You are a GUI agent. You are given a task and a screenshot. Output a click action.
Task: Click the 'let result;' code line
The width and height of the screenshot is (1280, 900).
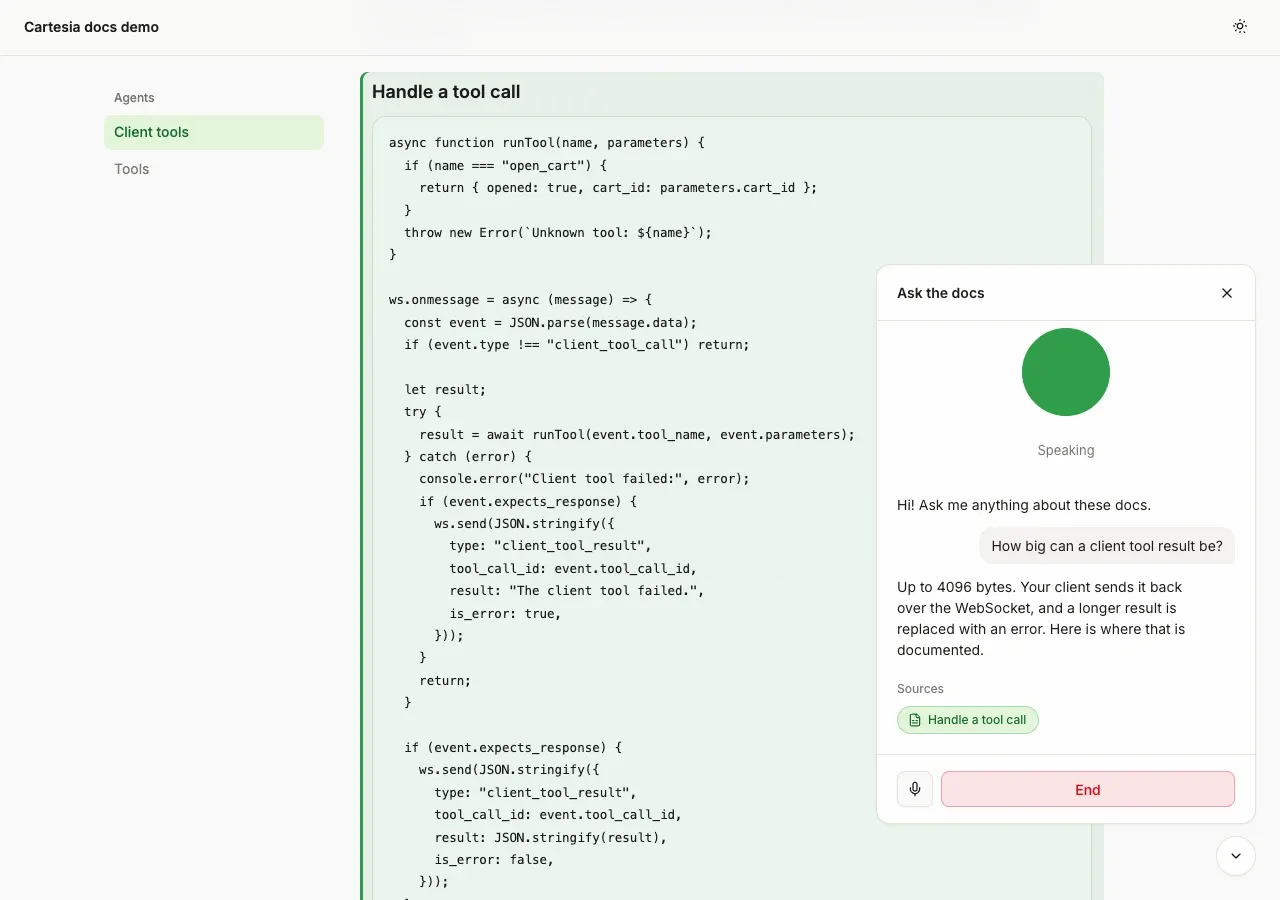click(x=445, y=389)
